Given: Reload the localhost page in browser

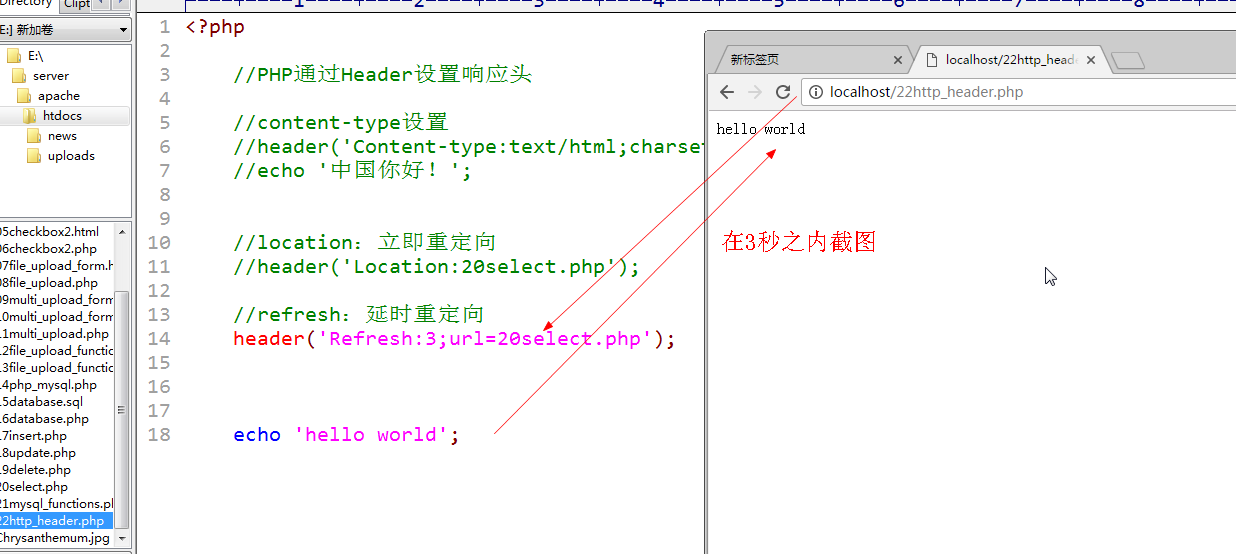Looking at the screenshot, I should (783, 92).
